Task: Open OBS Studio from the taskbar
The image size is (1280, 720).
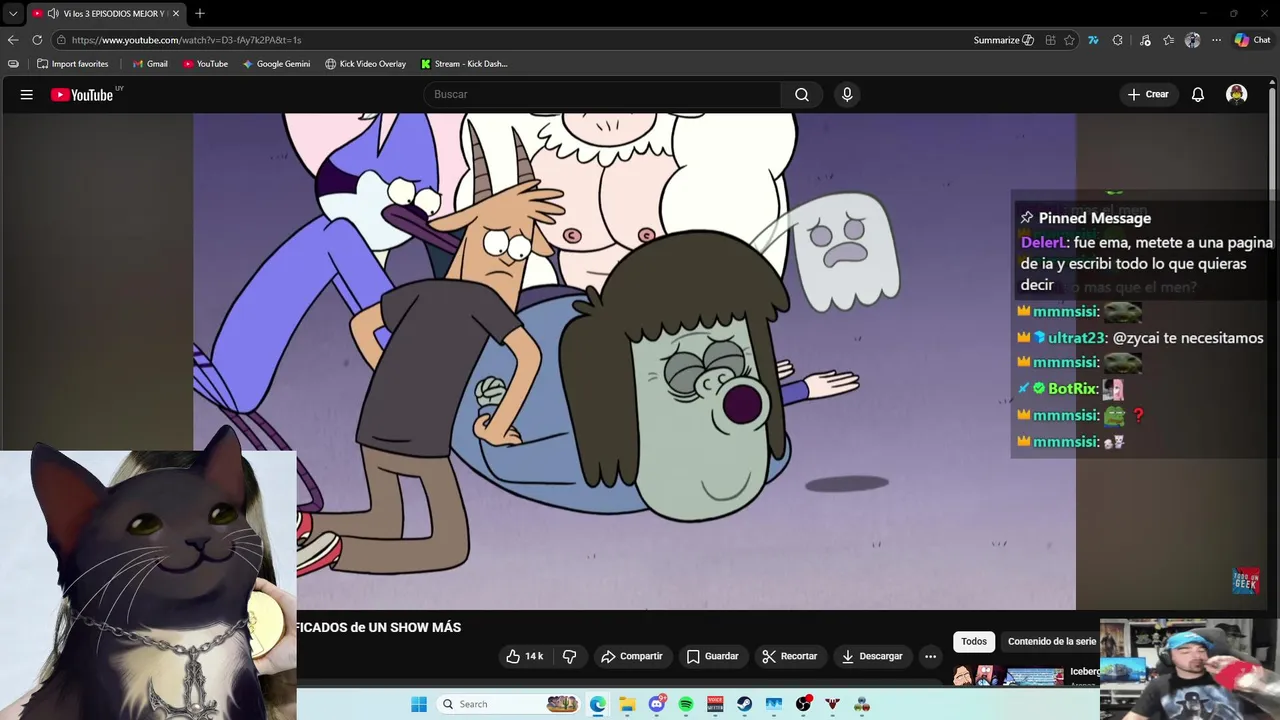Action: (x=803, y=704)
